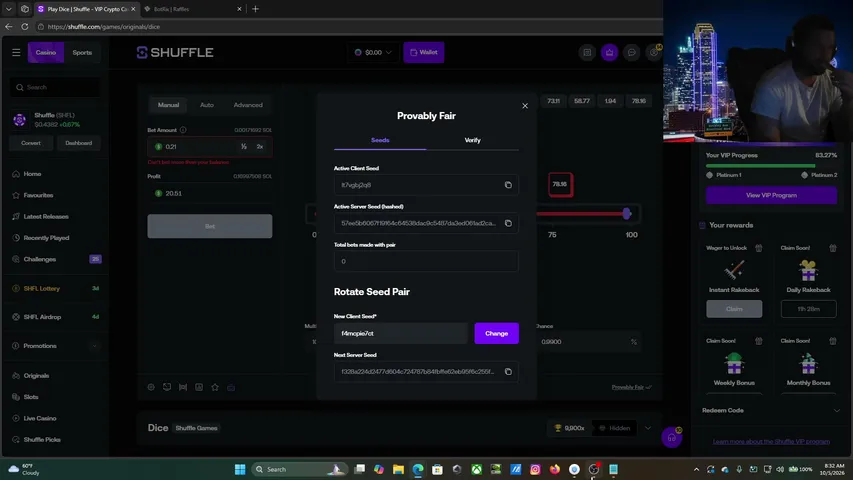Open the hamburger sidebar menu
The height and width of the screenshot is (480, 853).
(x=16, y=53)
